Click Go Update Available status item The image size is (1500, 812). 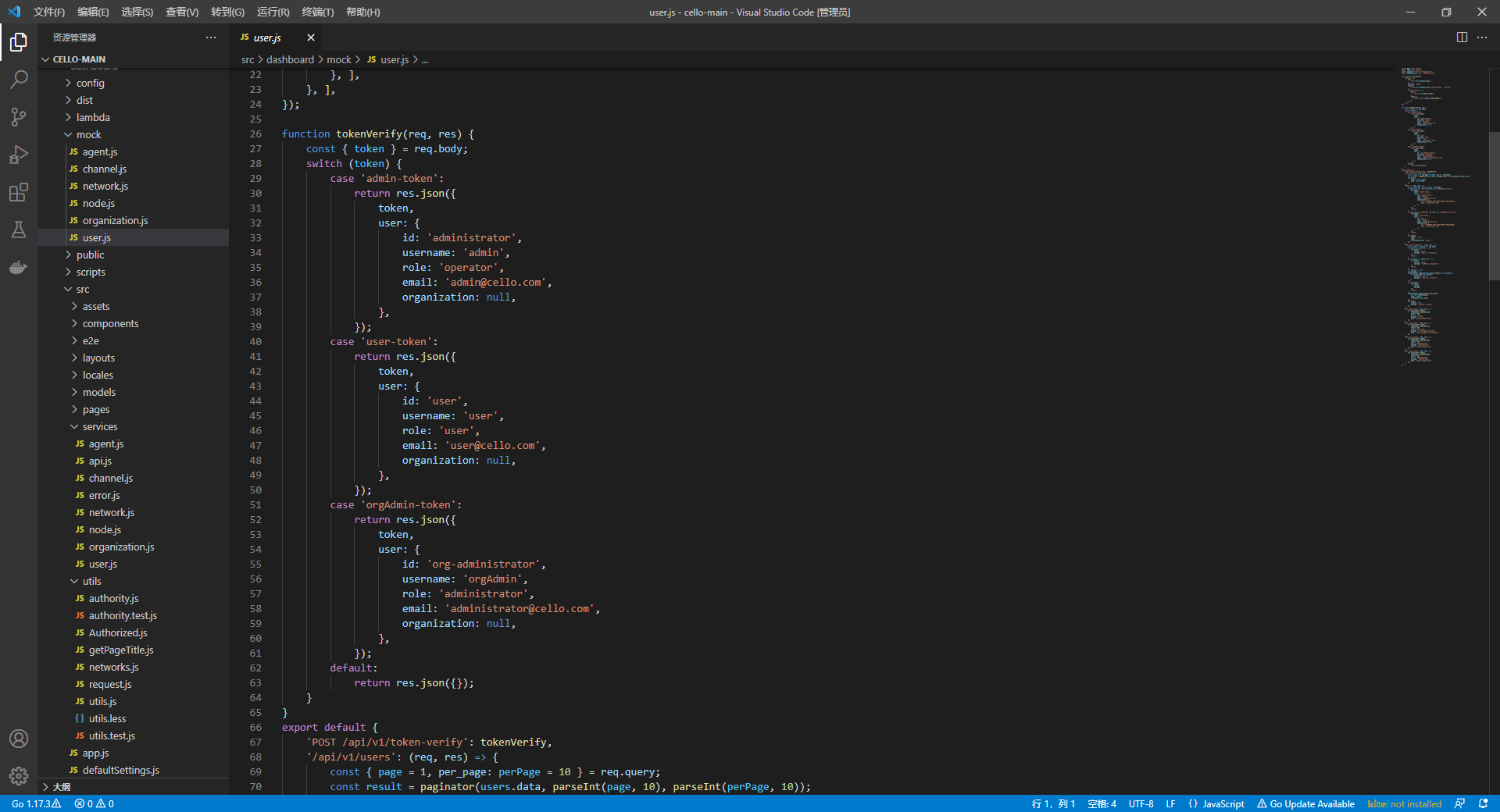click(1305, 803)
